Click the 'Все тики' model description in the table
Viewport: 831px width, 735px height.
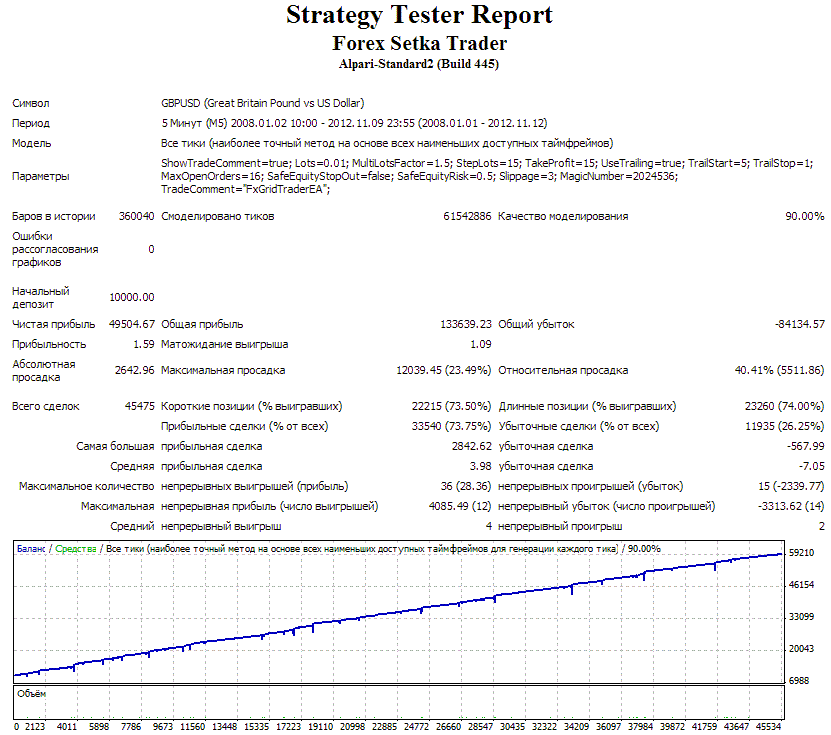(x=387, y=144)
